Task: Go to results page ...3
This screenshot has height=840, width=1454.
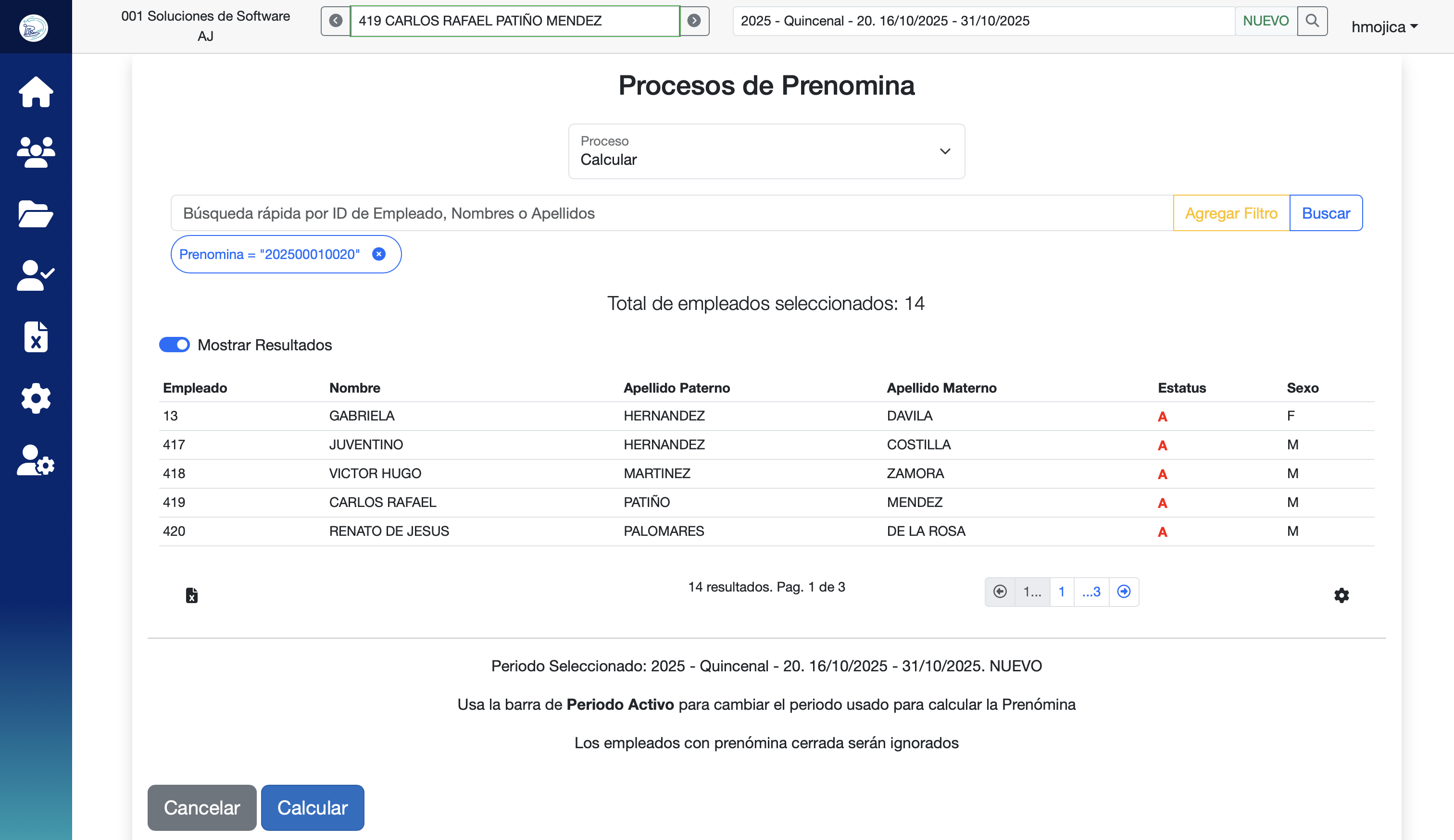Action: coord(1090,592)
